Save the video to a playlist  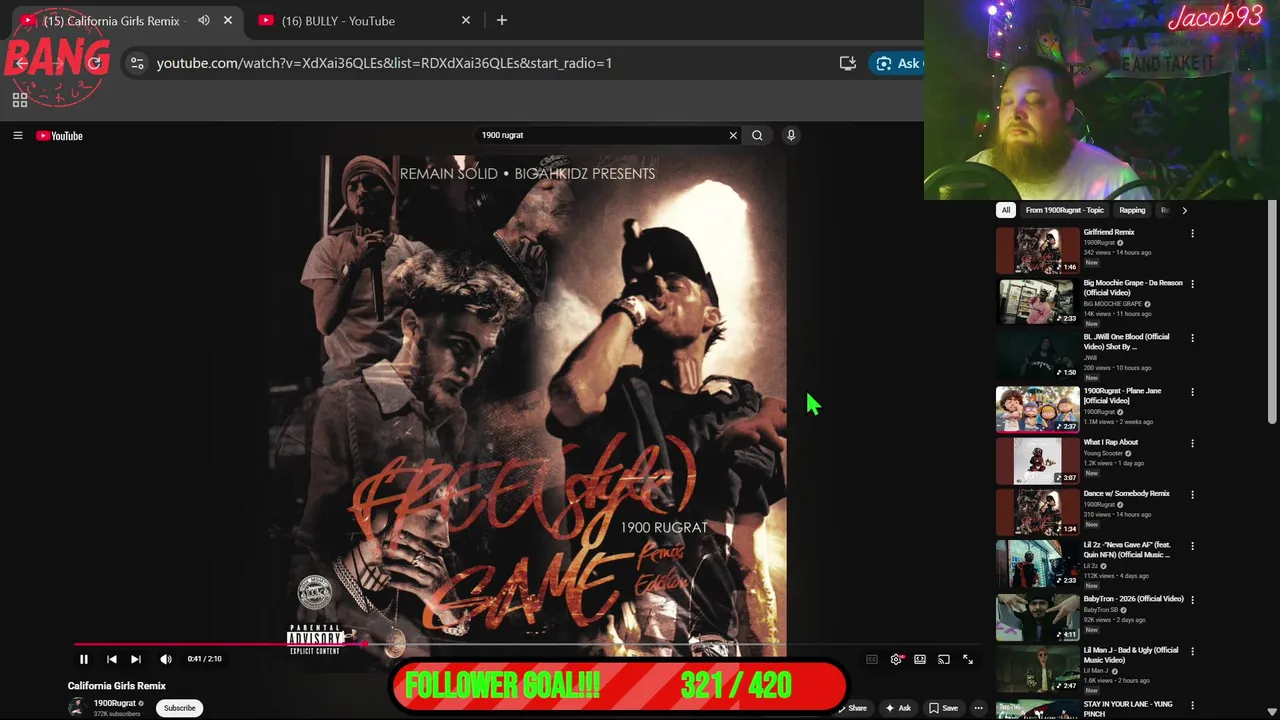(x=943, y=708)
